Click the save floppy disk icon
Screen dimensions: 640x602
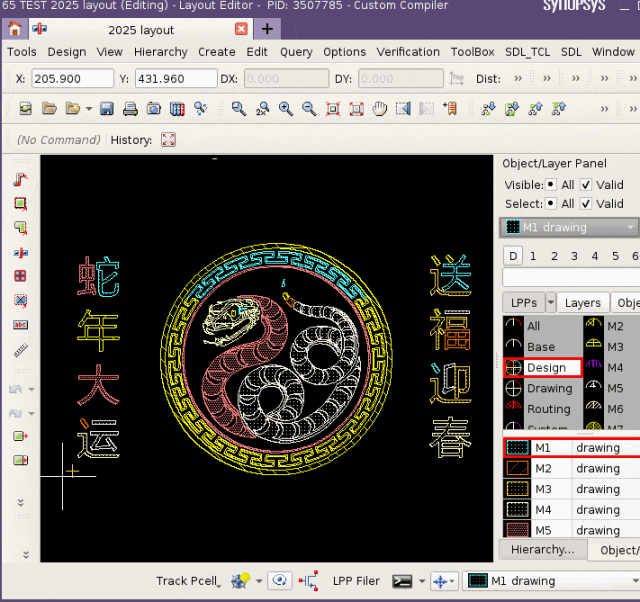107,109
